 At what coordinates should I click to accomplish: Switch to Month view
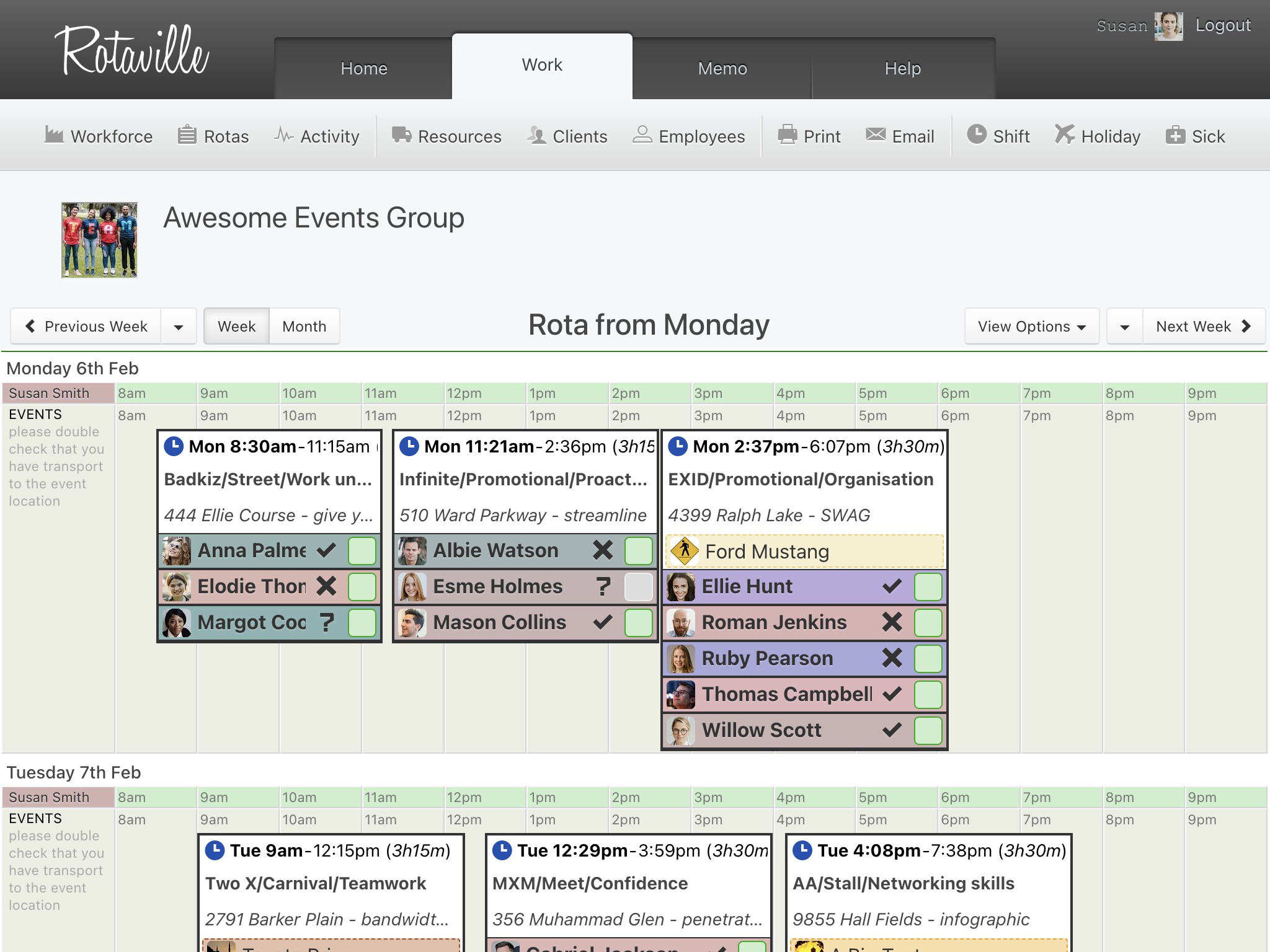tap(304, 327)
